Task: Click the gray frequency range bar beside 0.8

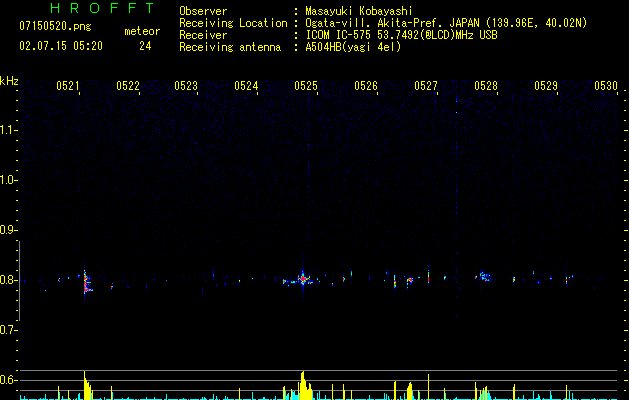Action: click(19, 280)
